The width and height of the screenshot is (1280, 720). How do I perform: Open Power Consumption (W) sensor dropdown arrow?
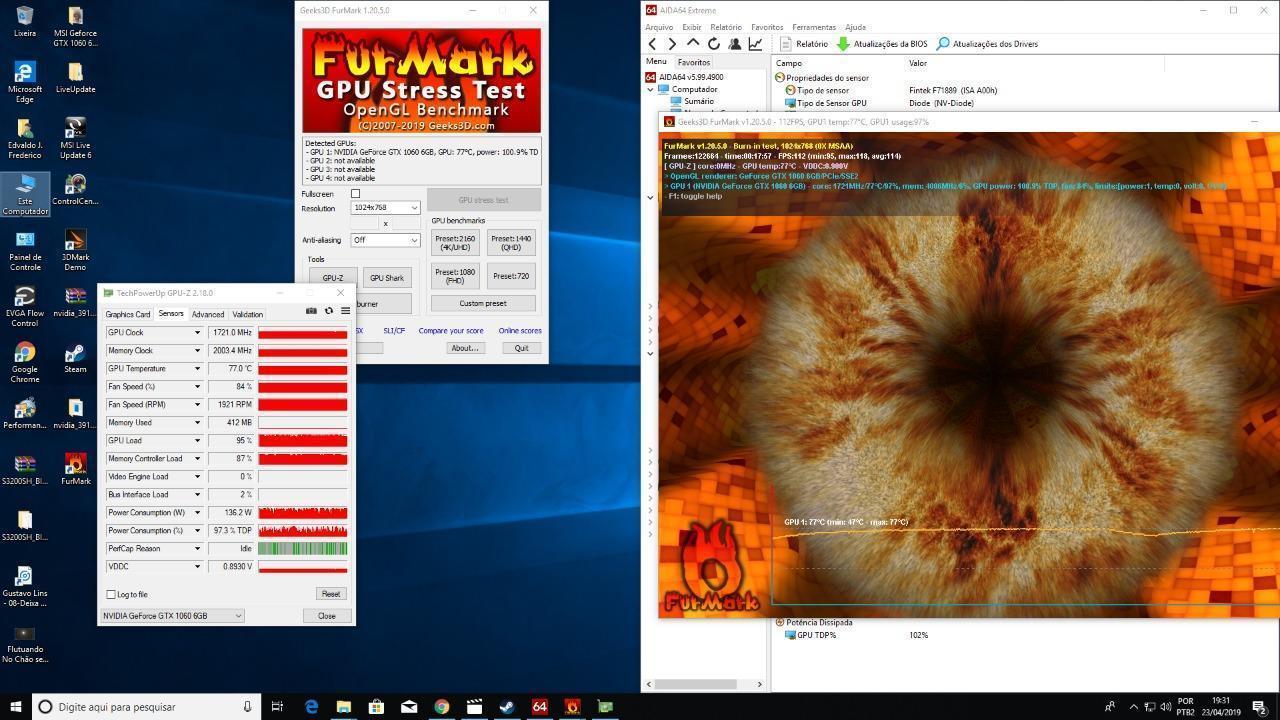tap(197, 512)
